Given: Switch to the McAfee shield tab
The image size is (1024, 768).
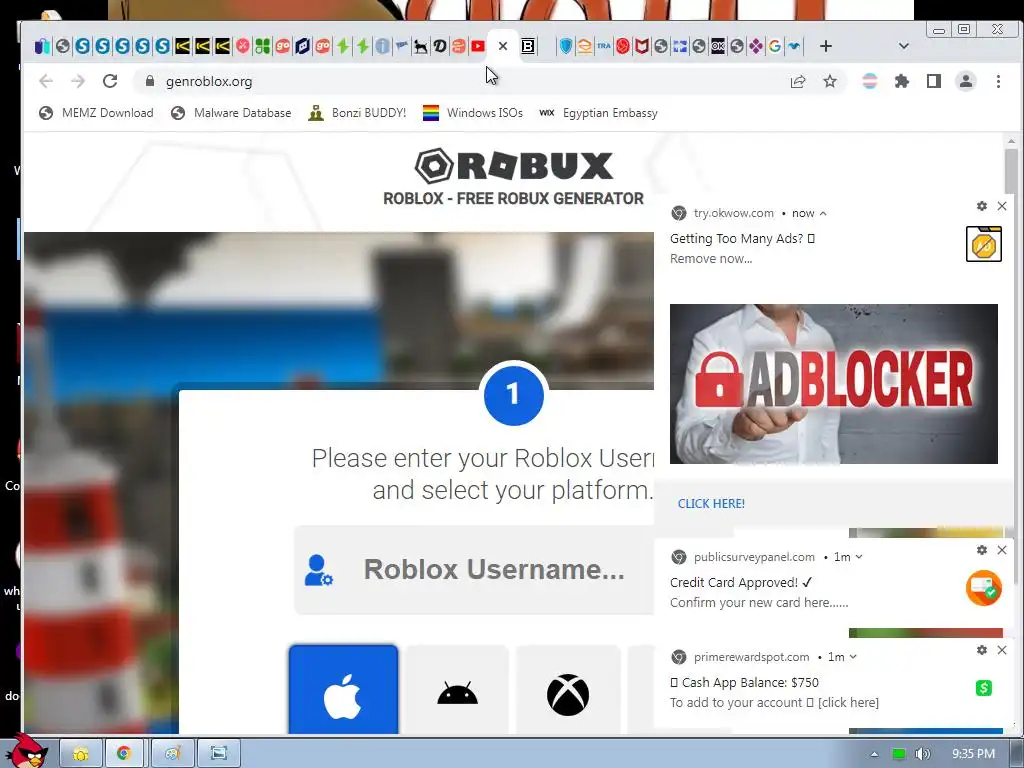Looking at the screenshot, I should 641,46.
